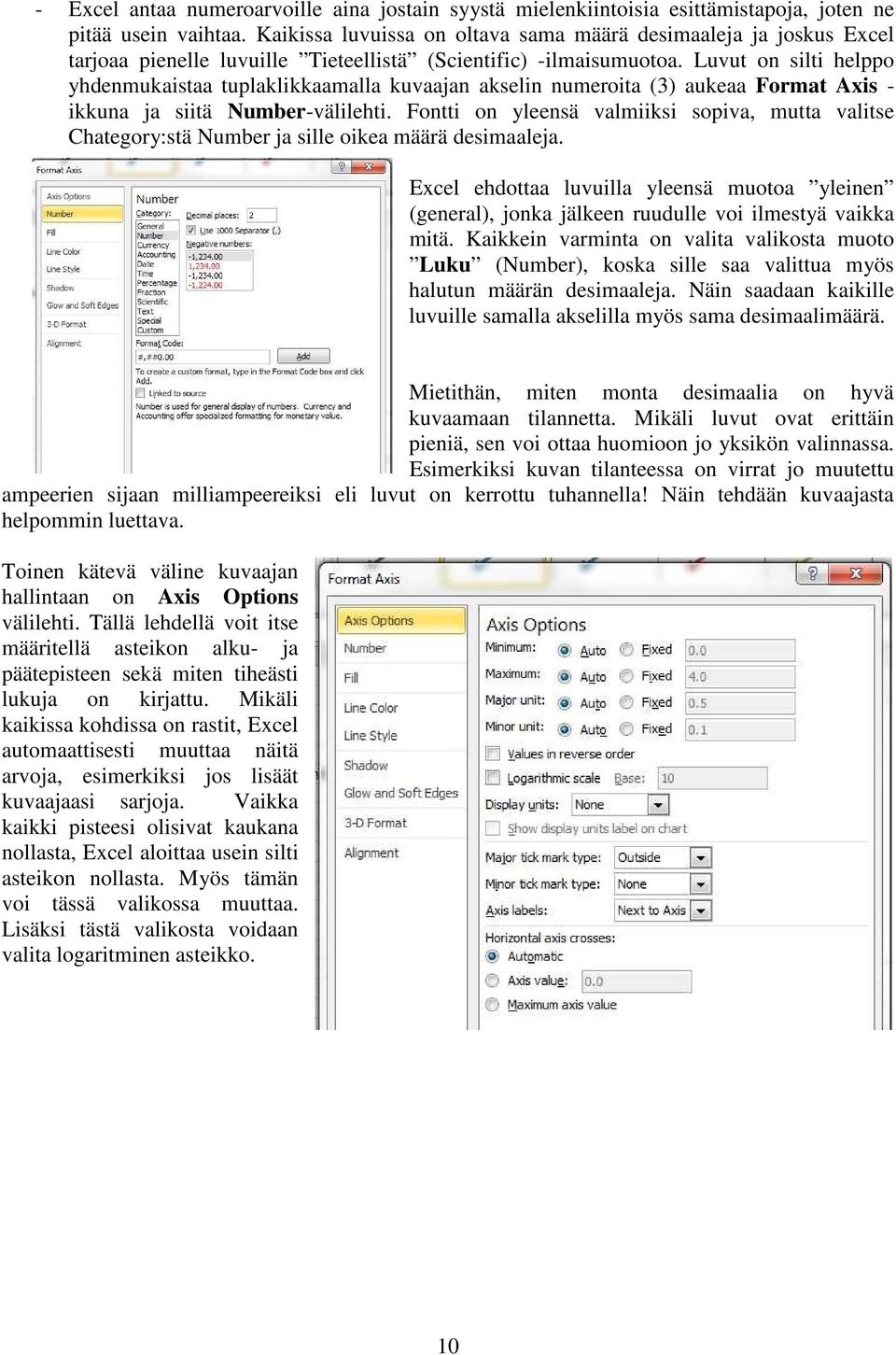
Task: Select Automatic under Horizontal axis crosses
Action: coord(493,956)
